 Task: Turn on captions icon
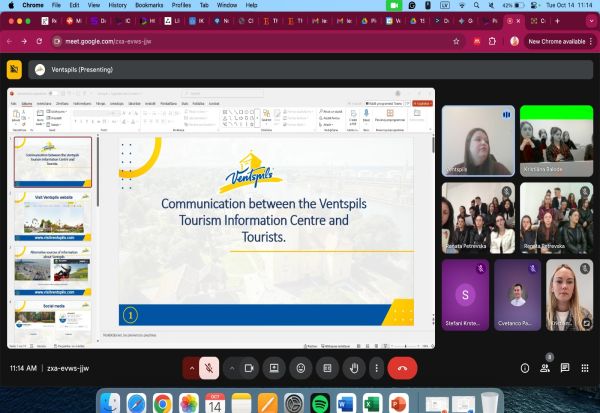click(x=326, y=368)
